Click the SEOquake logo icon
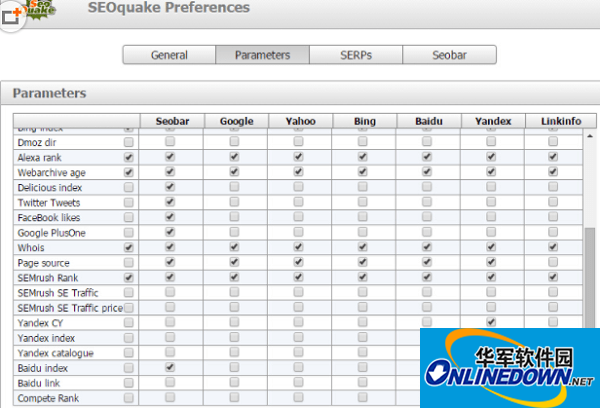600x408 pixels. (x=40, y=8)
